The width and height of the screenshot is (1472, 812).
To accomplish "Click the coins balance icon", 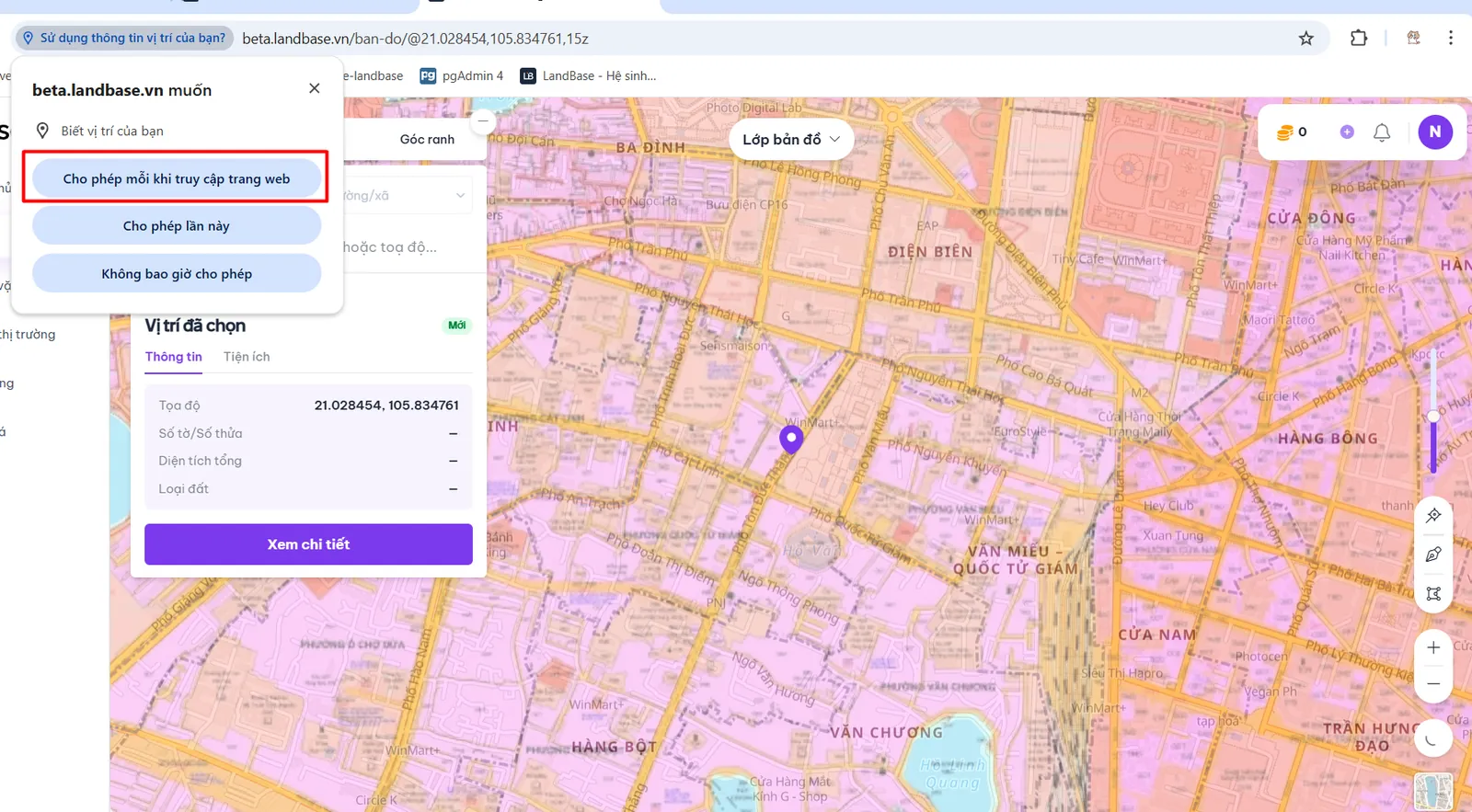I will coord(1285,132).
